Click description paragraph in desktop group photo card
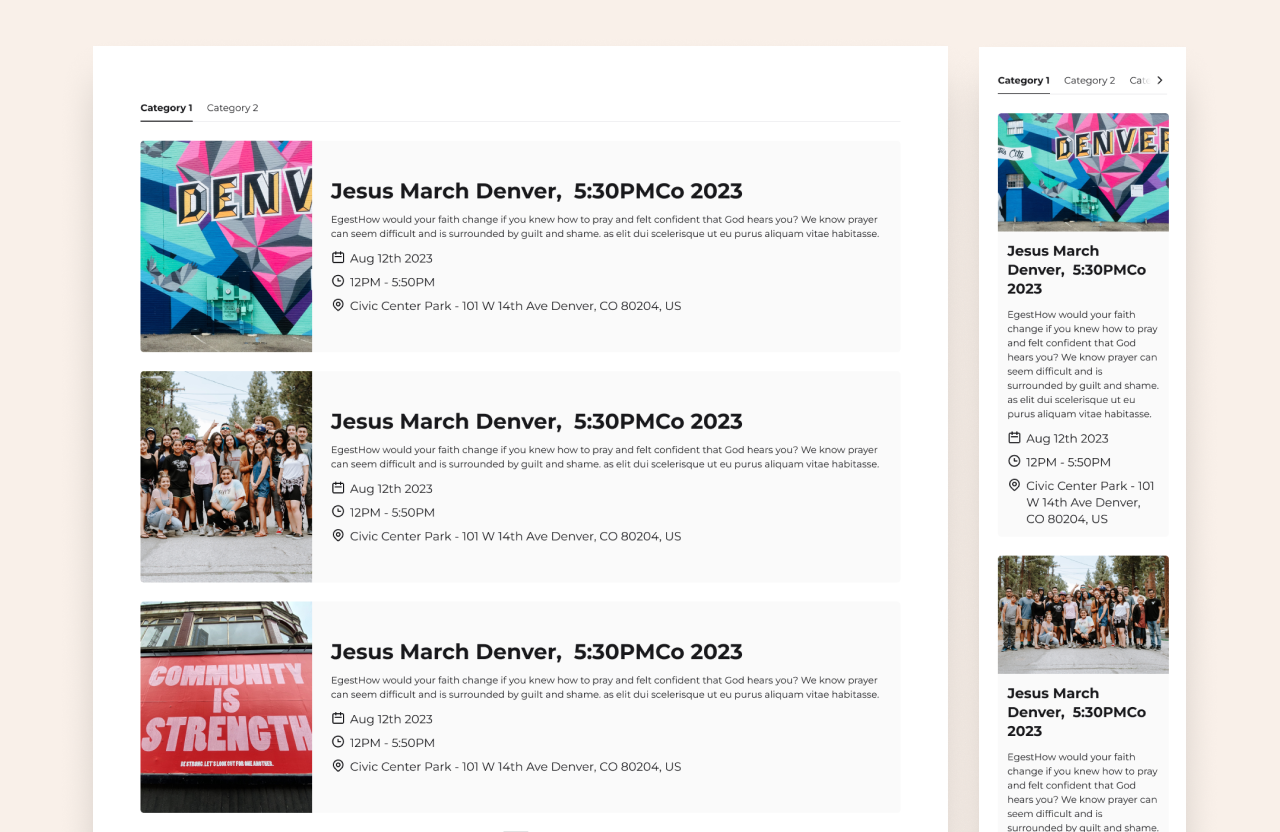This screenshot has height=832, width=1280. 605,457
